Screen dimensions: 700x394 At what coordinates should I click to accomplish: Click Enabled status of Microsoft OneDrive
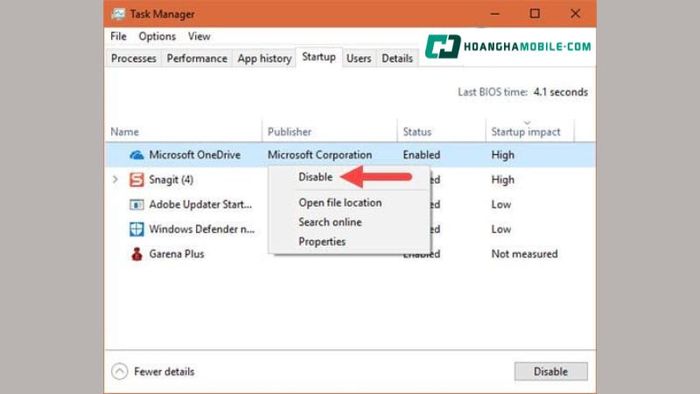(421, 155)
